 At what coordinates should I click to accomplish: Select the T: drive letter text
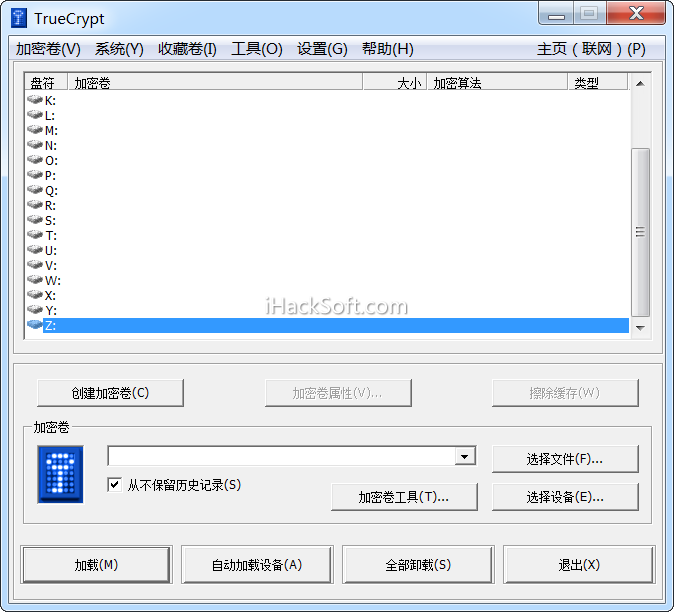click(51, 236)
